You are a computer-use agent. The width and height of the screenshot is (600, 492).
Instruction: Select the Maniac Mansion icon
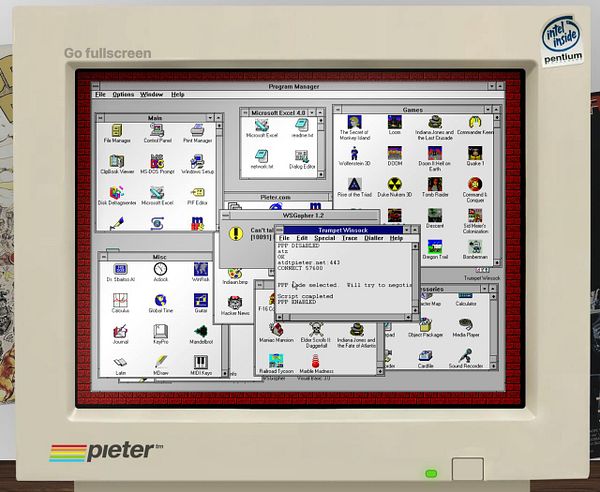coord(276,330)
